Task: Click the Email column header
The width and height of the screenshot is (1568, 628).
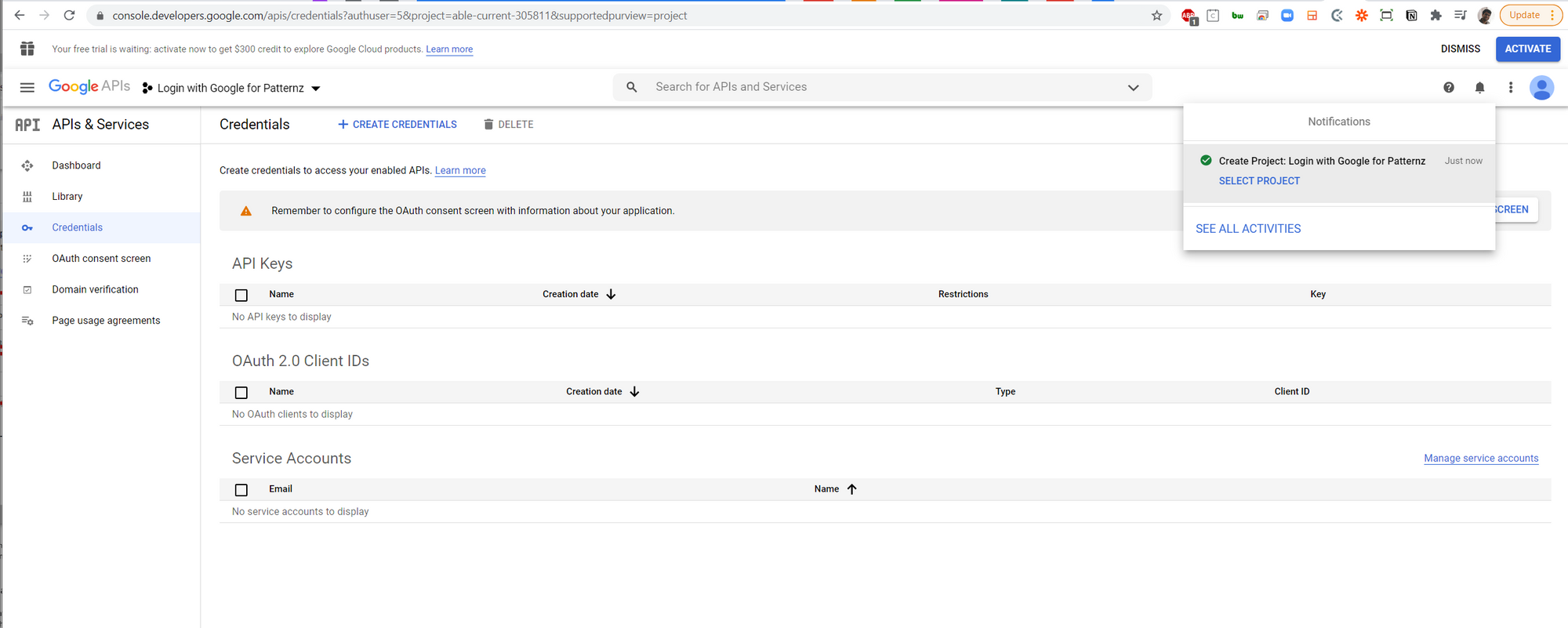Action: [280, 488]
